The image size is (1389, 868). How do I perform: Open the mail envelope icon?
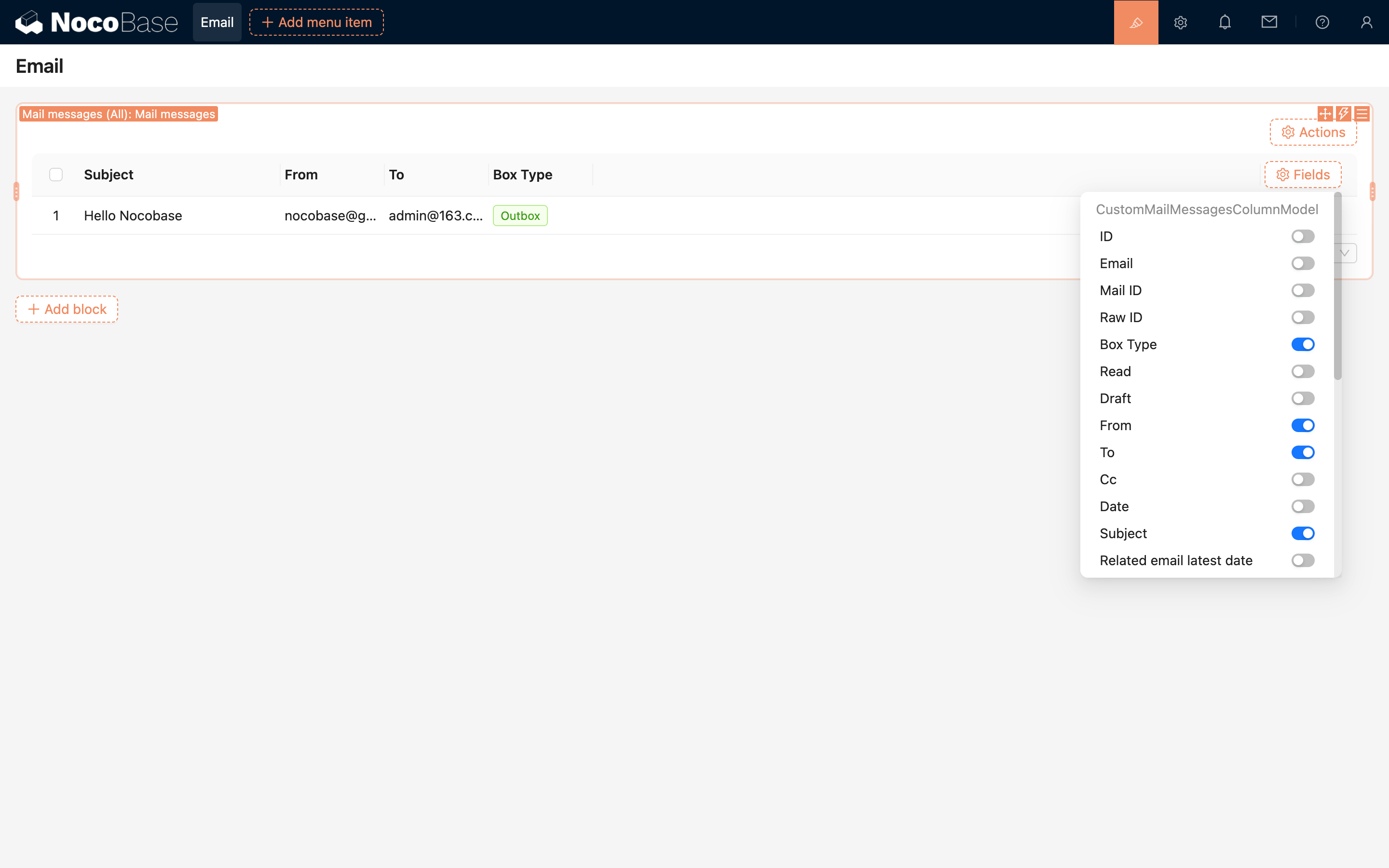(1269, 22)
